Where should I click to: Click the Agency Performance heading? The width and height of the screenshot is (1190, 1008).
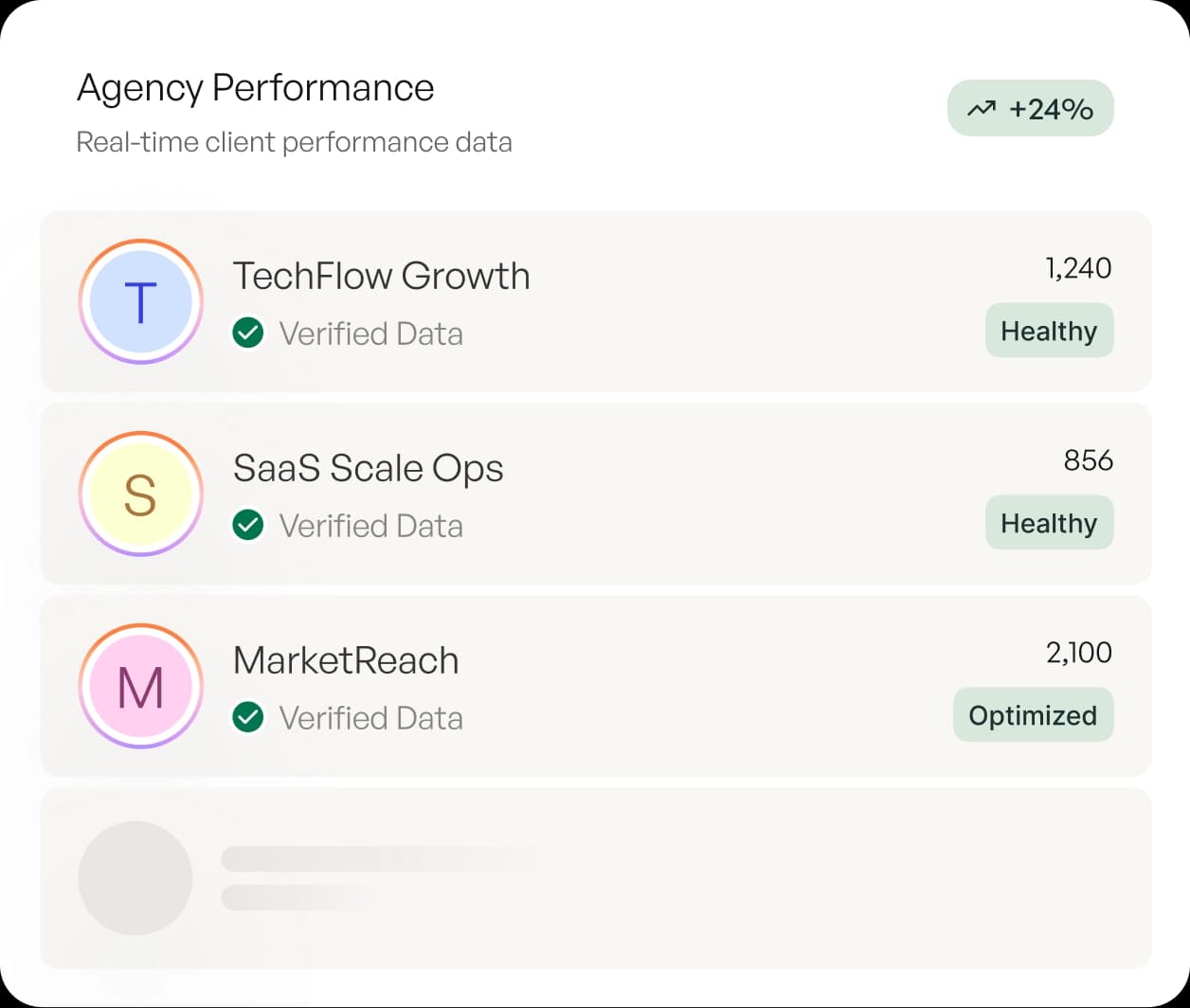pos(255,88)
